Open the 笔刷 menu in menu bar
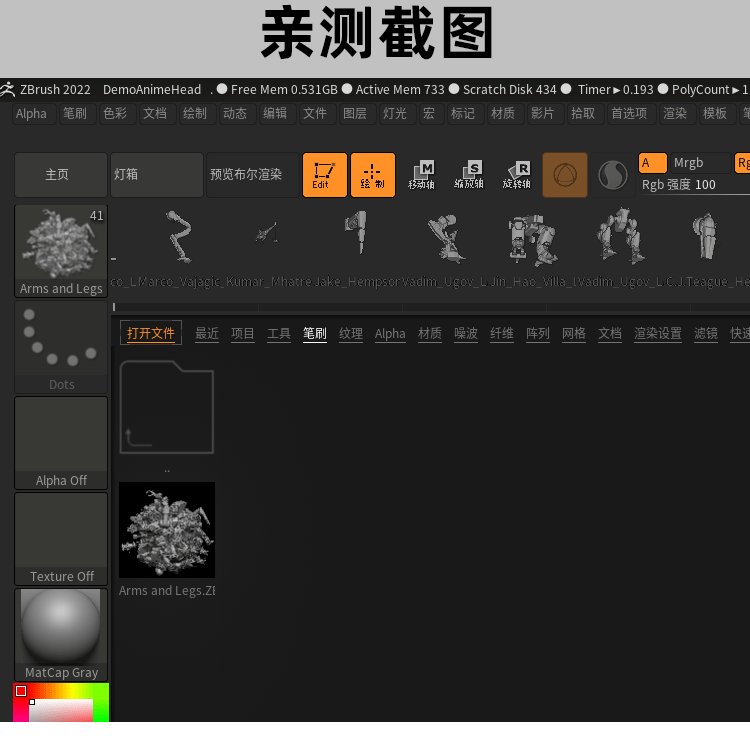750x736 pixels. [x=75, y=114]
